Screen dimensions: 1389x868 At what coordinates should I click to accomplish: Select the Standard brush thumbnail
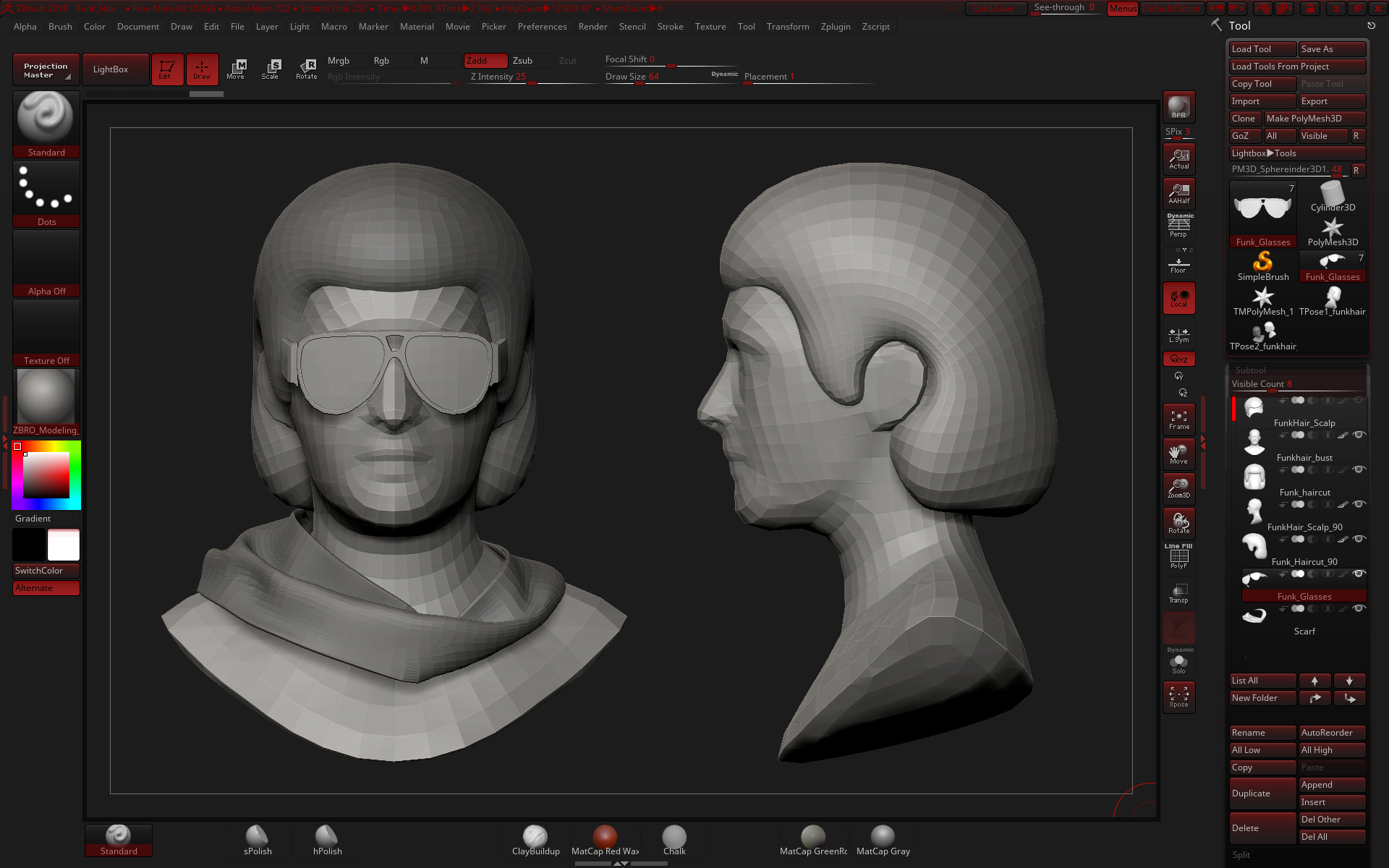(x=46, y=124)
